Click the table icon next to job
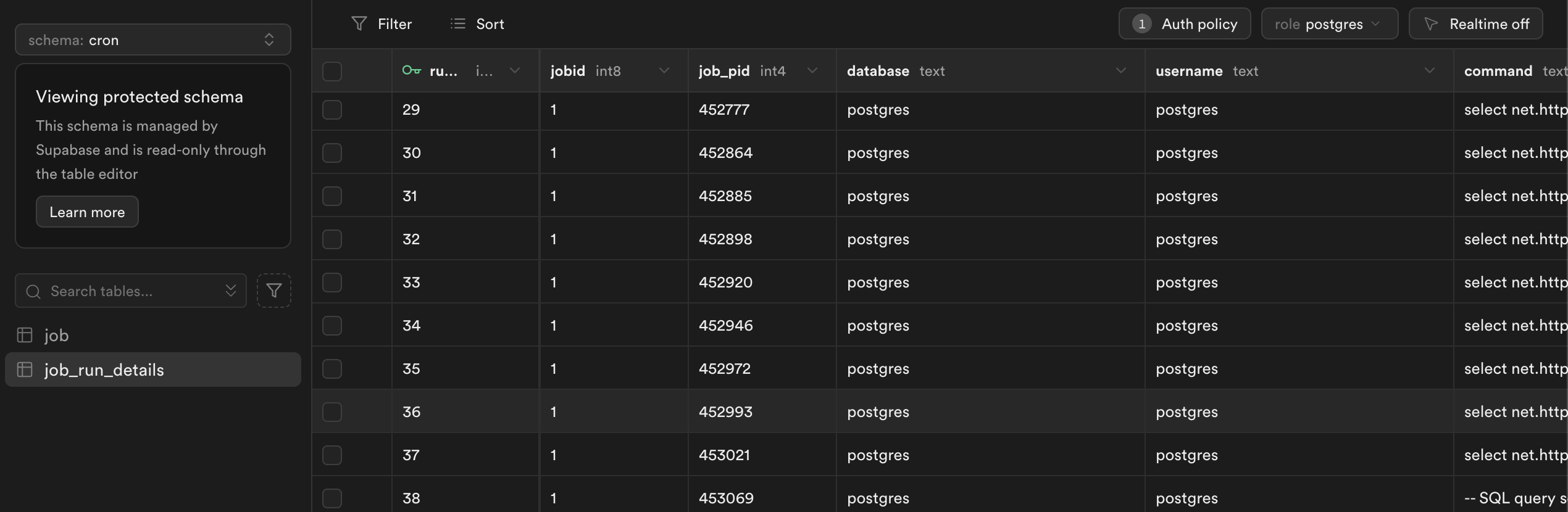 pos(25,335)
